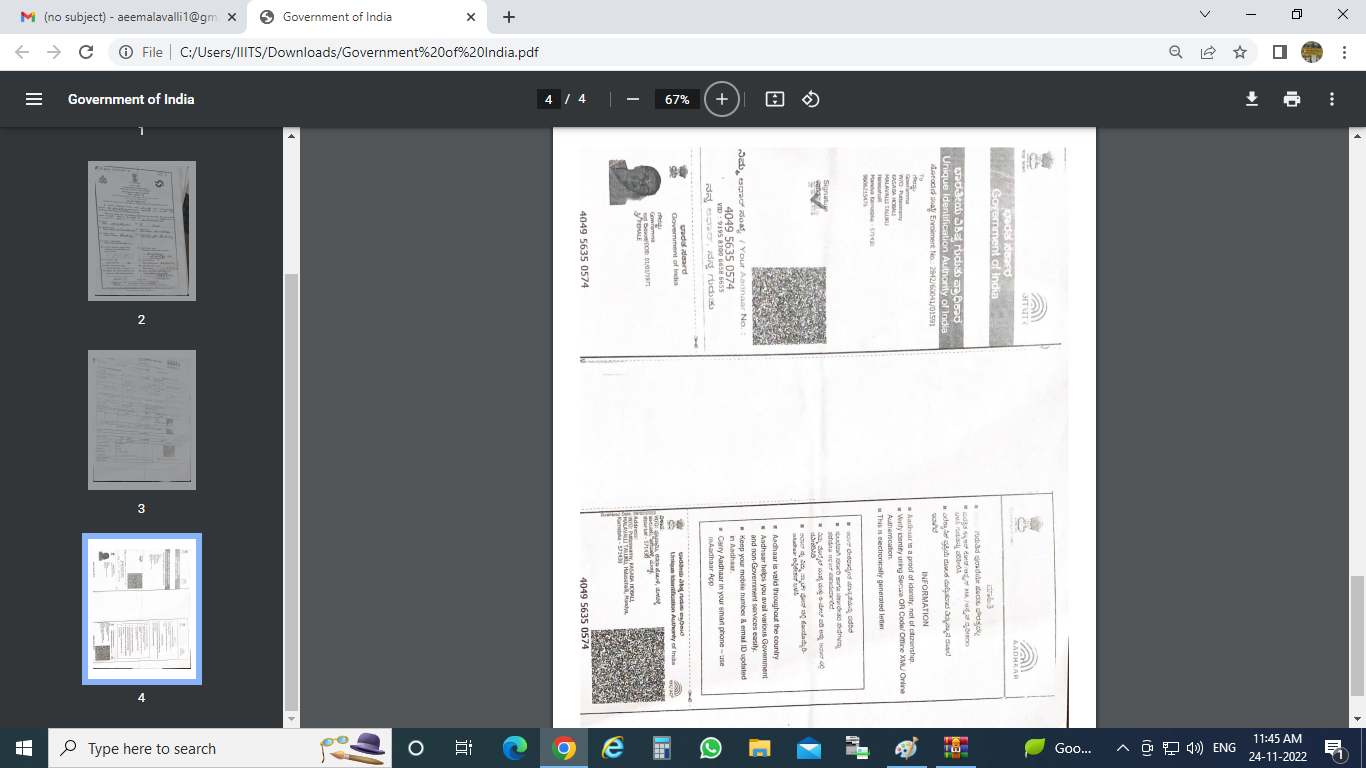
Task: Click the network icon in system tray
Action: 1170,748
